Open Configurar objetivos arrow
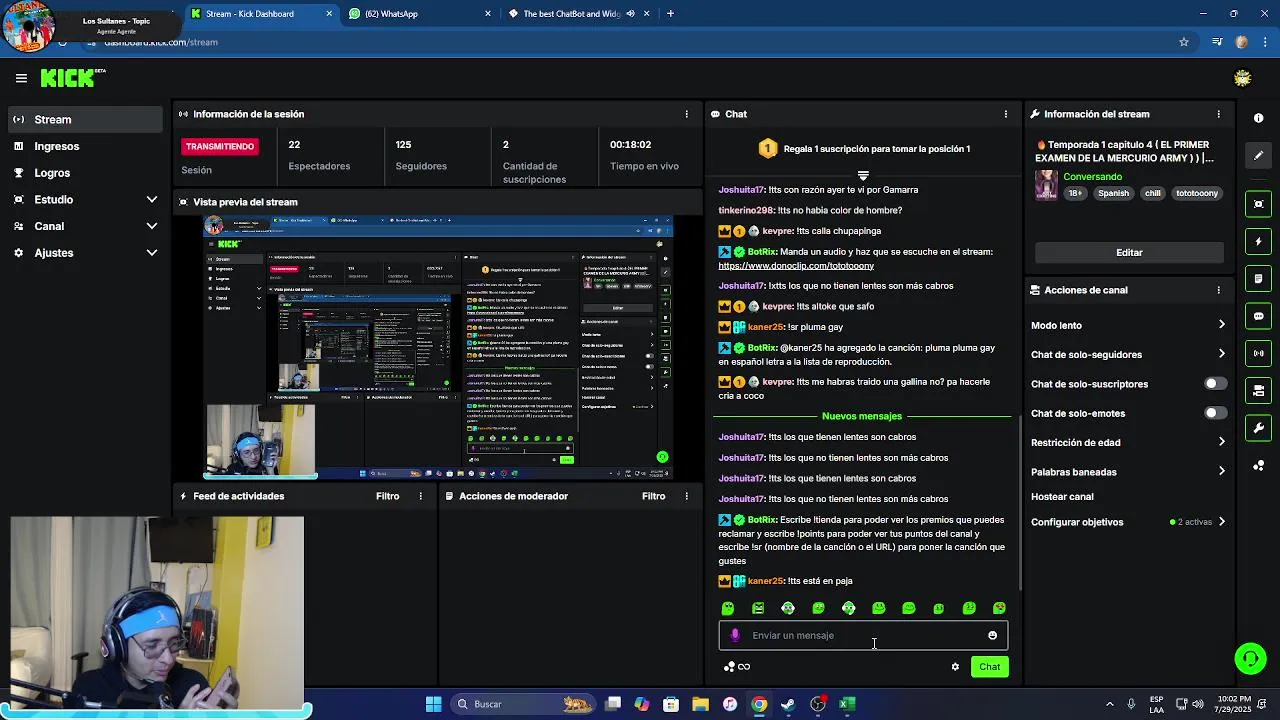The image size is (1280, 720). (x=1221, y=522)
